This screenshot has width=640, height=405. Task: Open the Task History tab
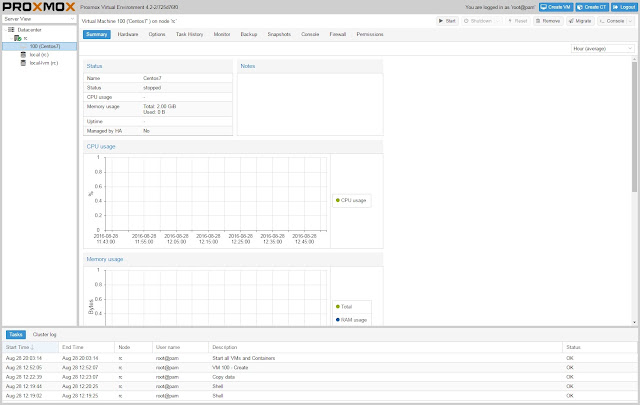(x=189, y=34)
